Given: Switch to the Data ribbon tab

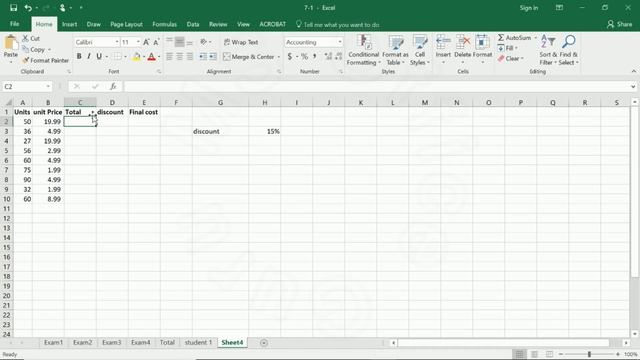Looking at the screenshot, I should [193, 24].
